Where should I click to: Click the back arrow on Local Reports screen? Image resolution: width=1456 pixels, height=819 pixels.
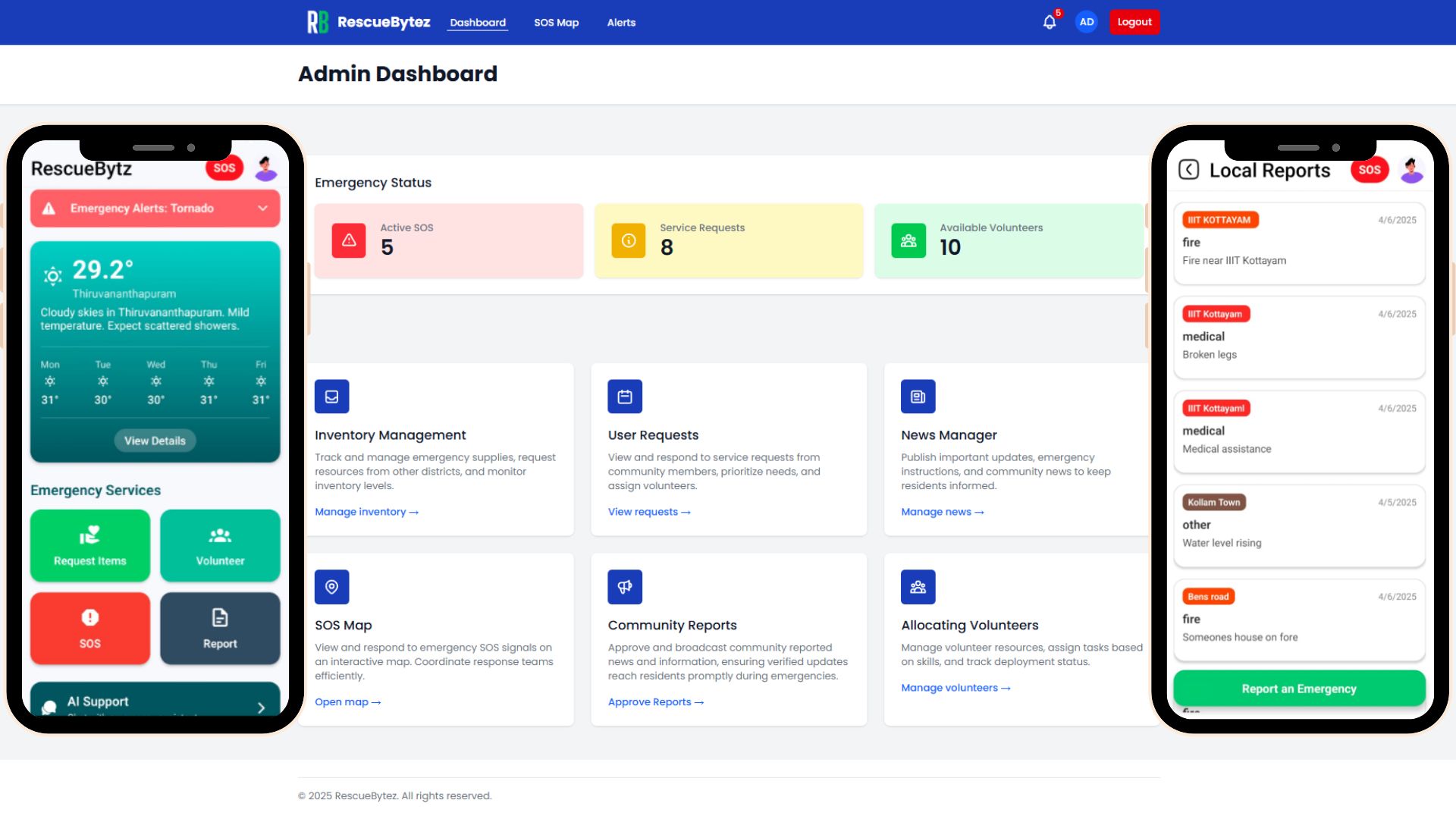[x=1188, y=170]
